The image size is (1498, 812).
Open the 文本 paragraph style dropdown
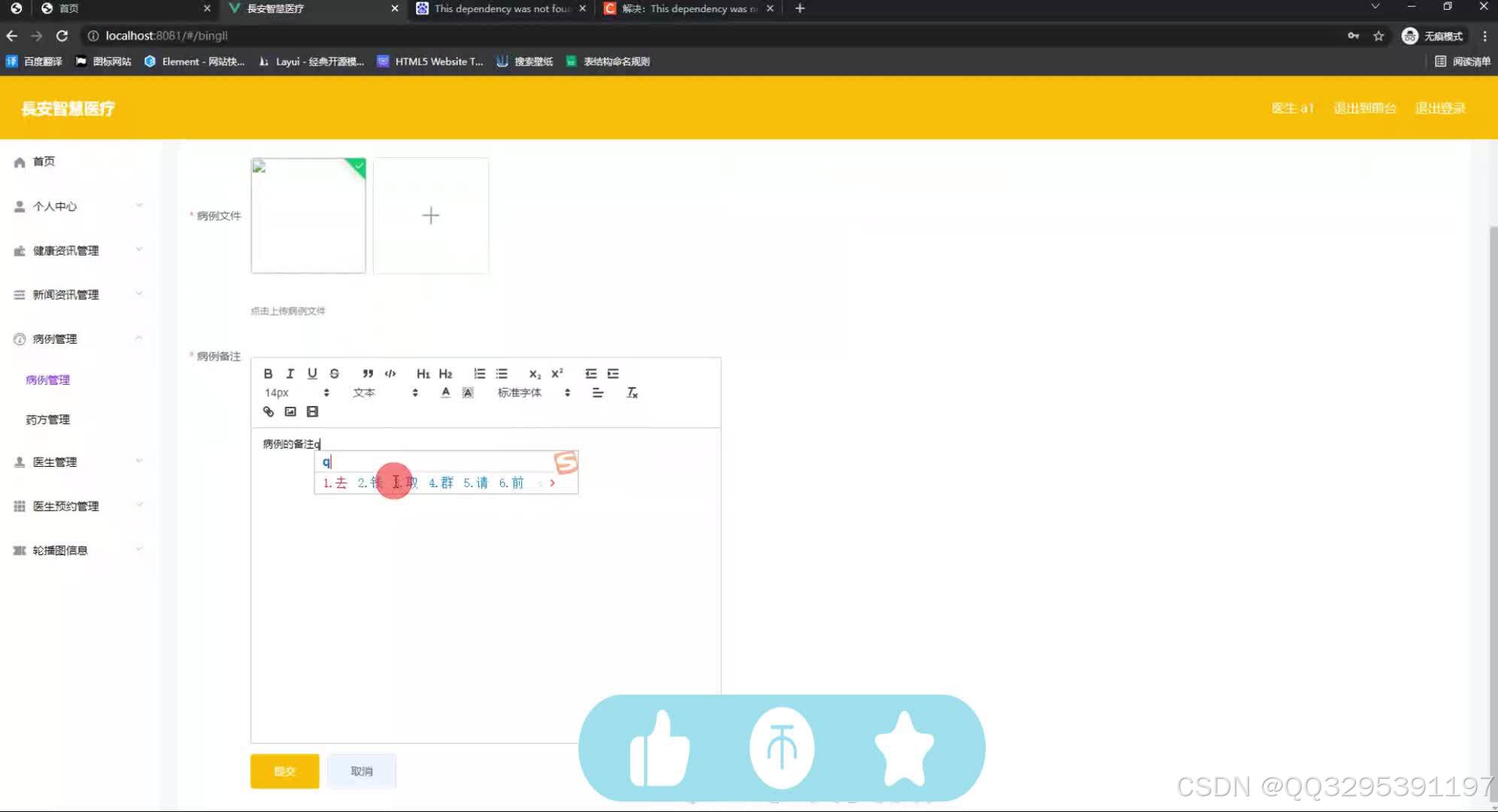point(385,392)
